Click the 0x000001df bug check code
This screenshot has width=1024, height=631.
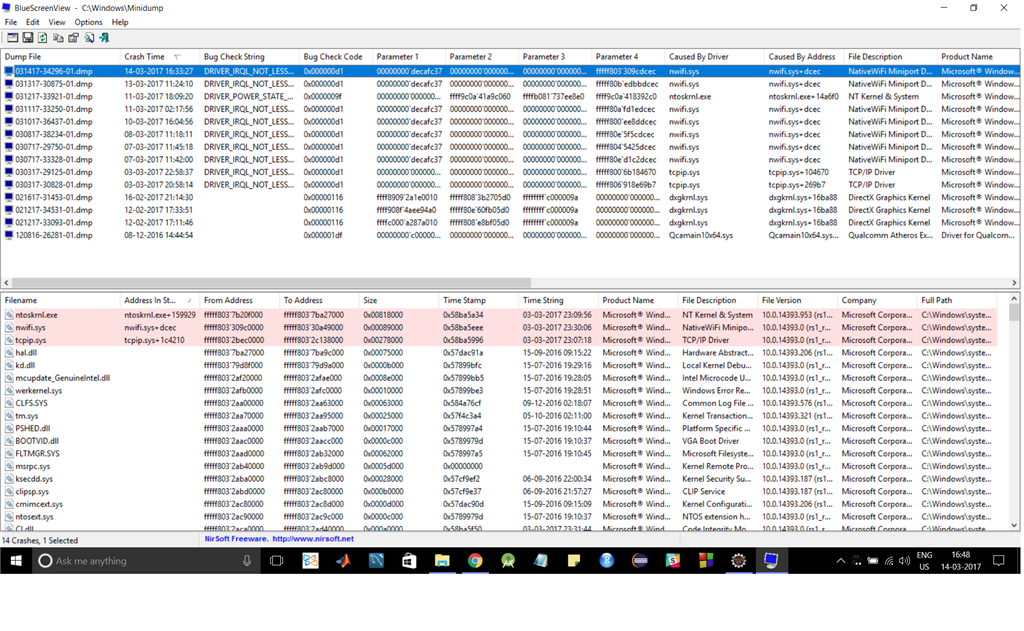click(x=323, y=235)
